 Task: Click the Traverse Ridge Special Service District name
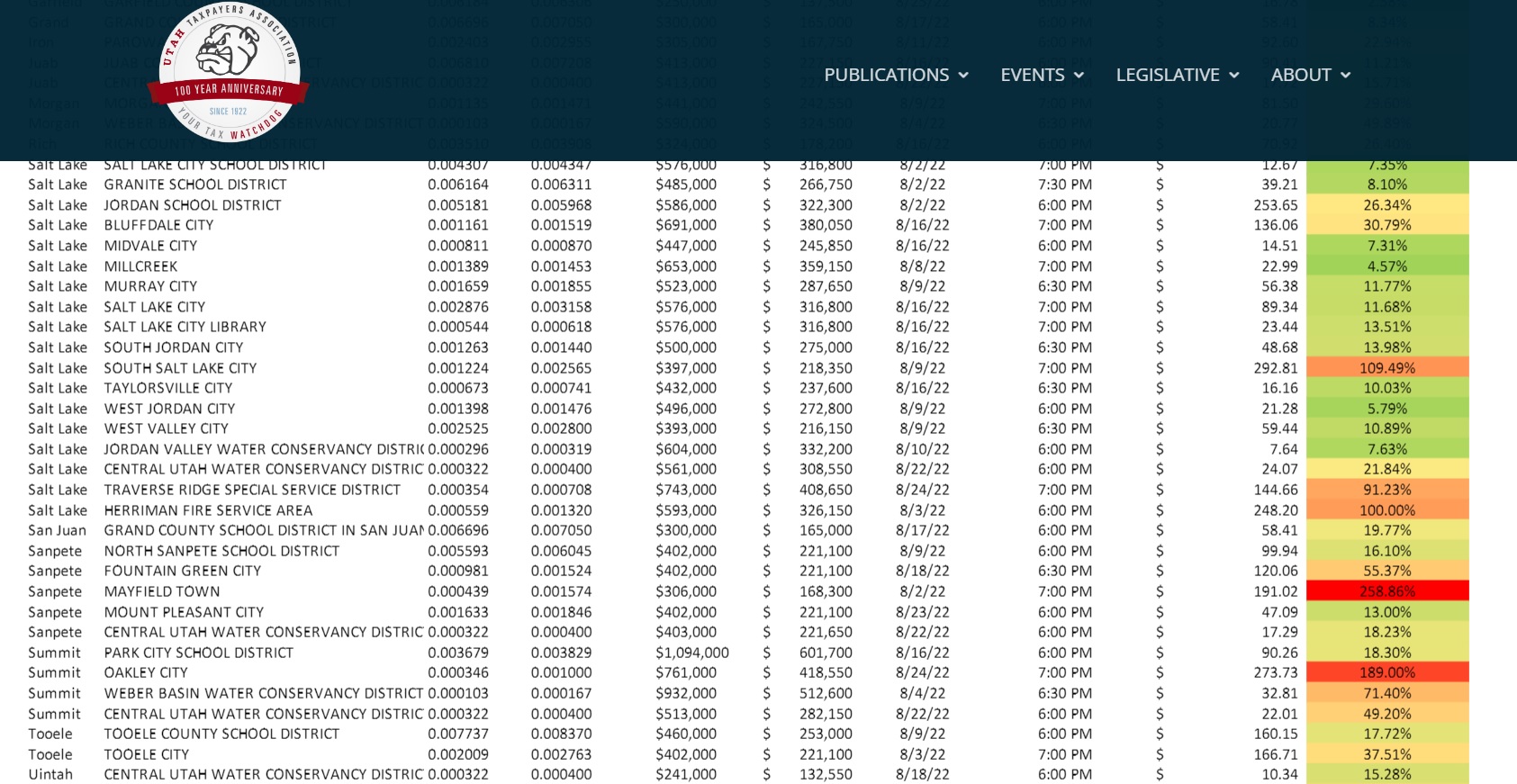pyautogui.click(x=252, y=490)
